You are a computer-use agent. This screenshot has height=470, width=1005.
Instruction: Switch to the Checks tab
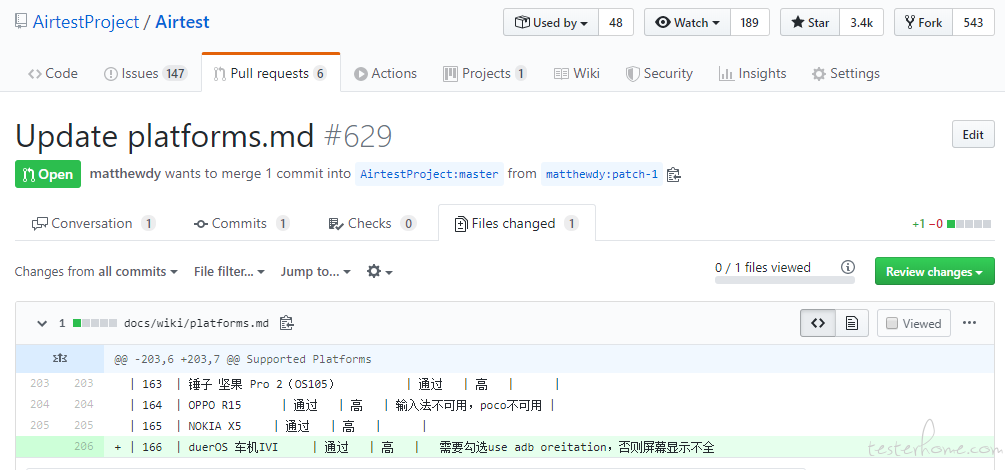372,223
